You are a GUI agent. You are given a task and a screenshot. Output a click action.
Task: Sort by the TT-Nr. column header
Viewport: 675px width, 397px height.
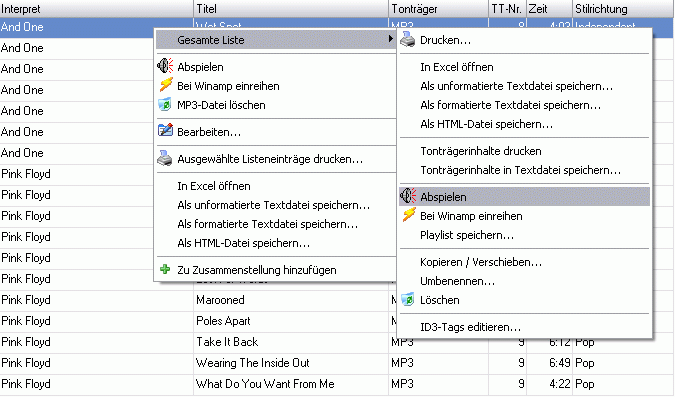click(x=508, y=9)
